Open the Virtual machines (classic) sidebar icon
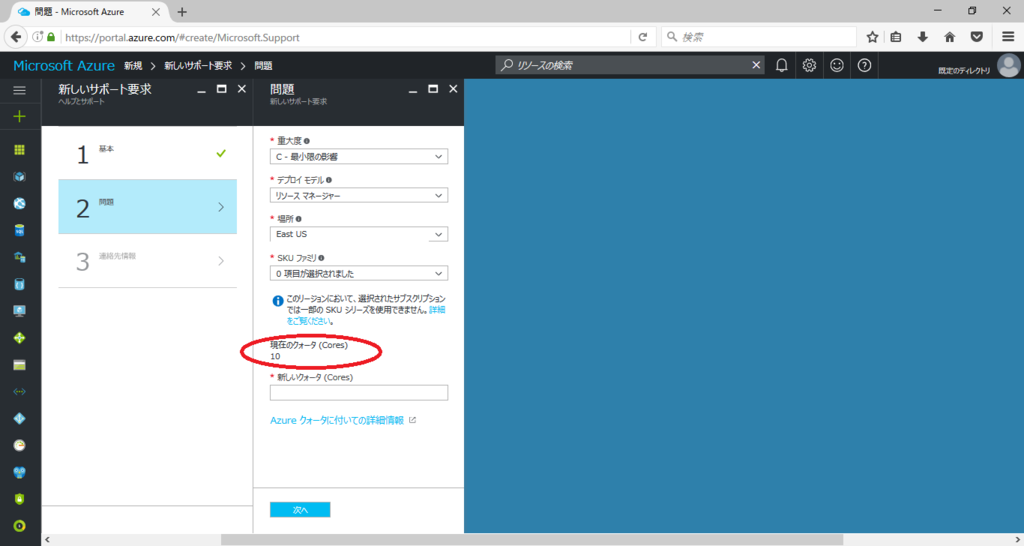This screenshot has width=1024, height=546. (20, 257)
